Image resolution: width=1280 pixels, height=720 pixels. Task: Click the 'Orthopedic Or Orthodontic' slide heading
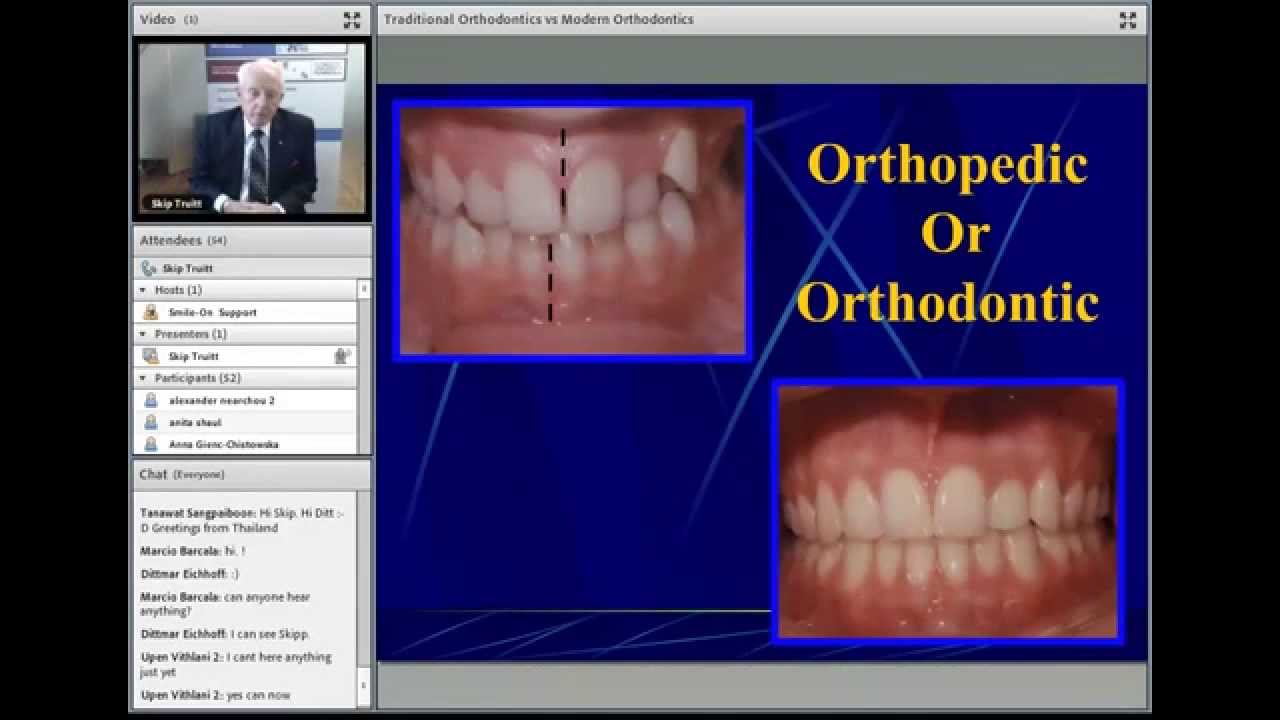tap(947, 233)
